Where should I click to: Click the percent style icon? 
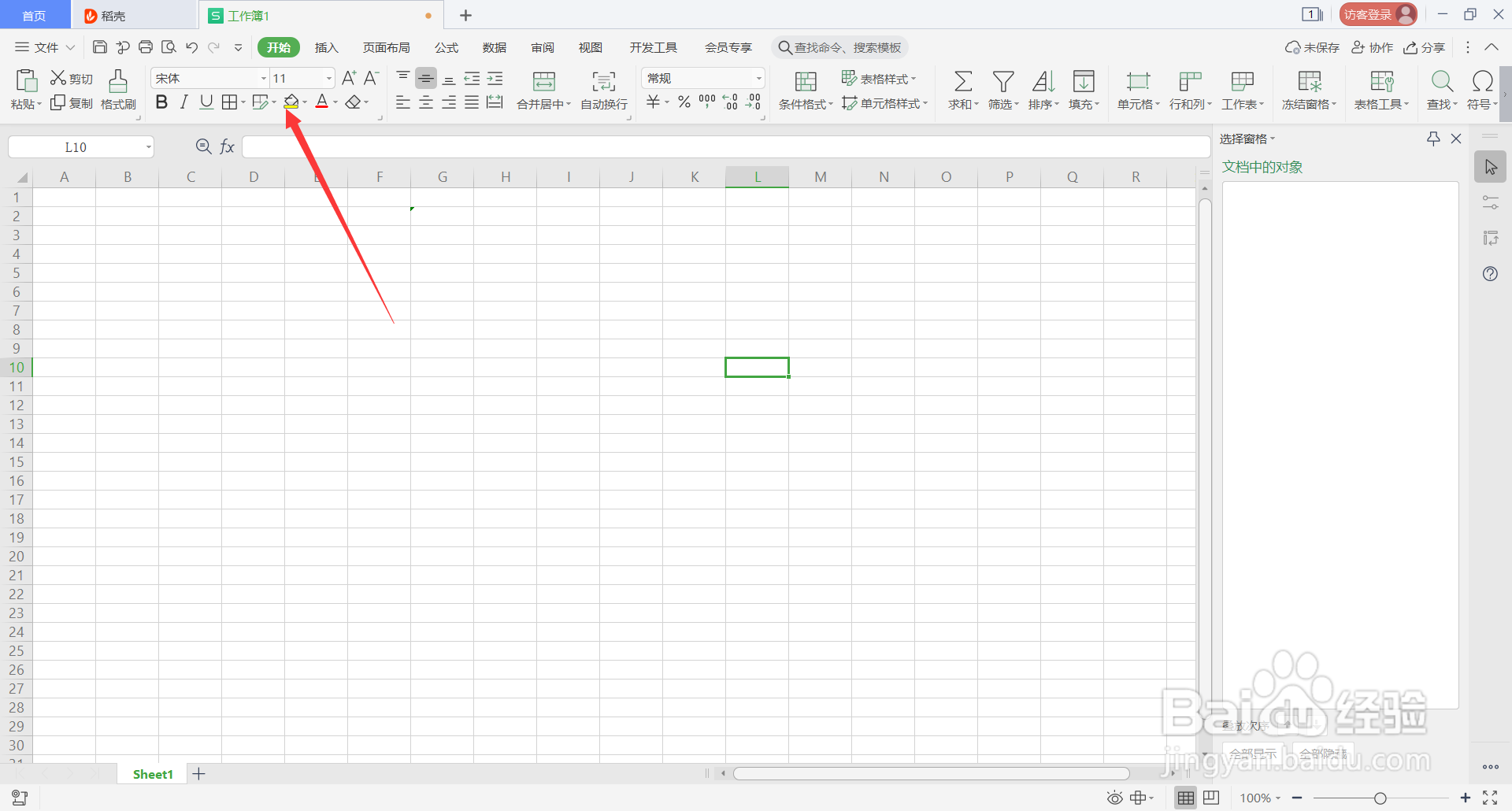tap(684, 102)
